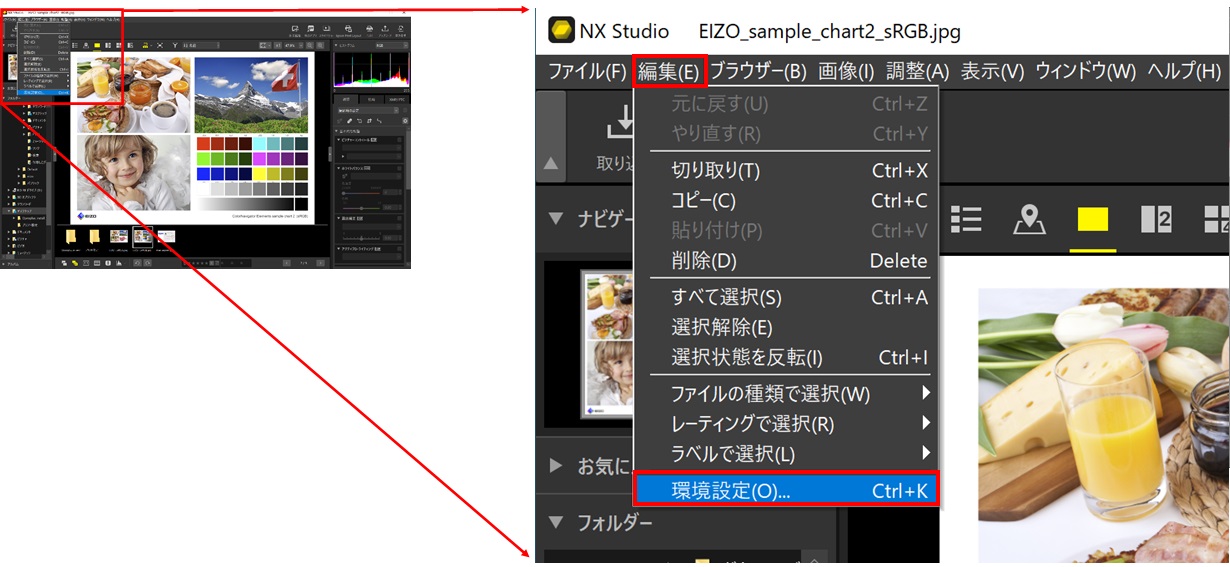In small overview, click the first filmstrip folder
This screenshot has height=567, width=1230.
click(71, 237)
